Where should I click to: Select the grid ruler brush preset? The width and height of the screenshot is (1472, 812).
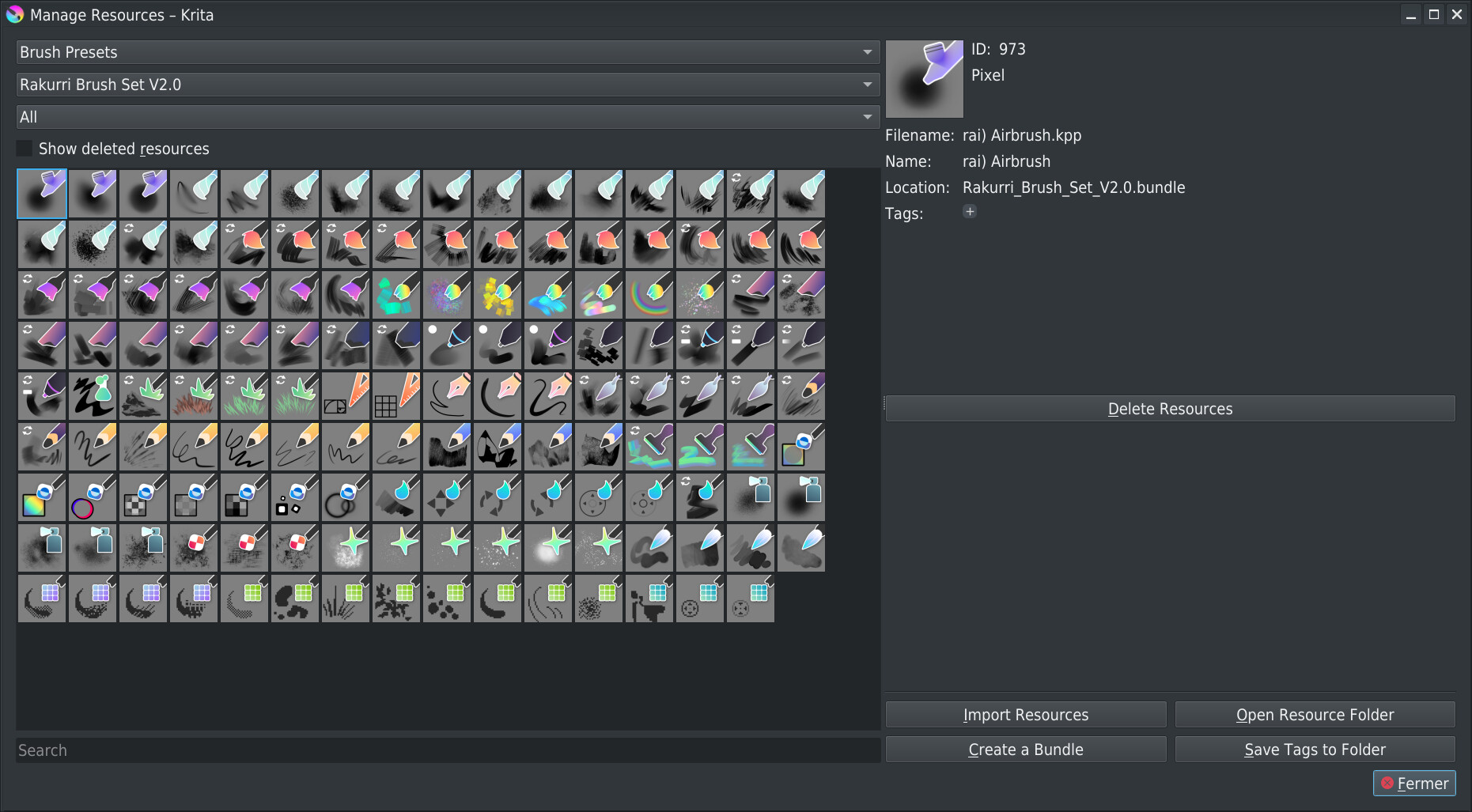(396, 396)
